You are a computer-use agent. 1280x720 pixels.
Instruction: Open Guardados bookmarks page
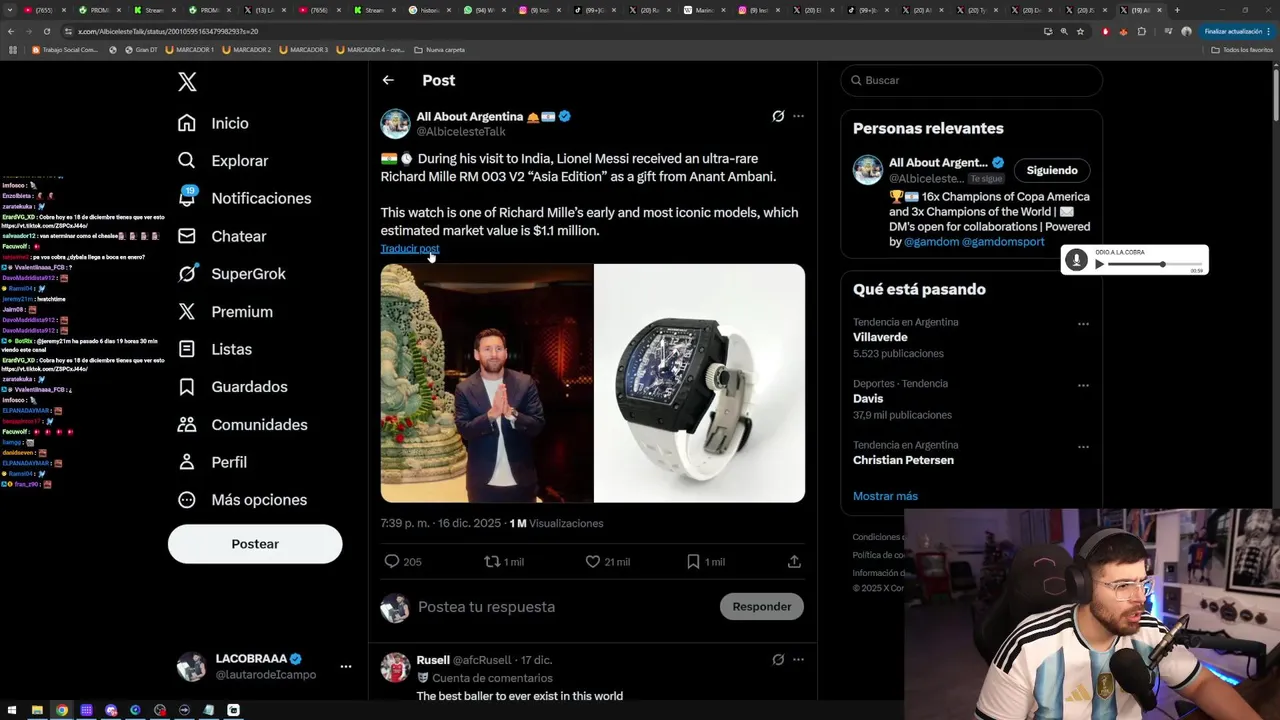232,387
